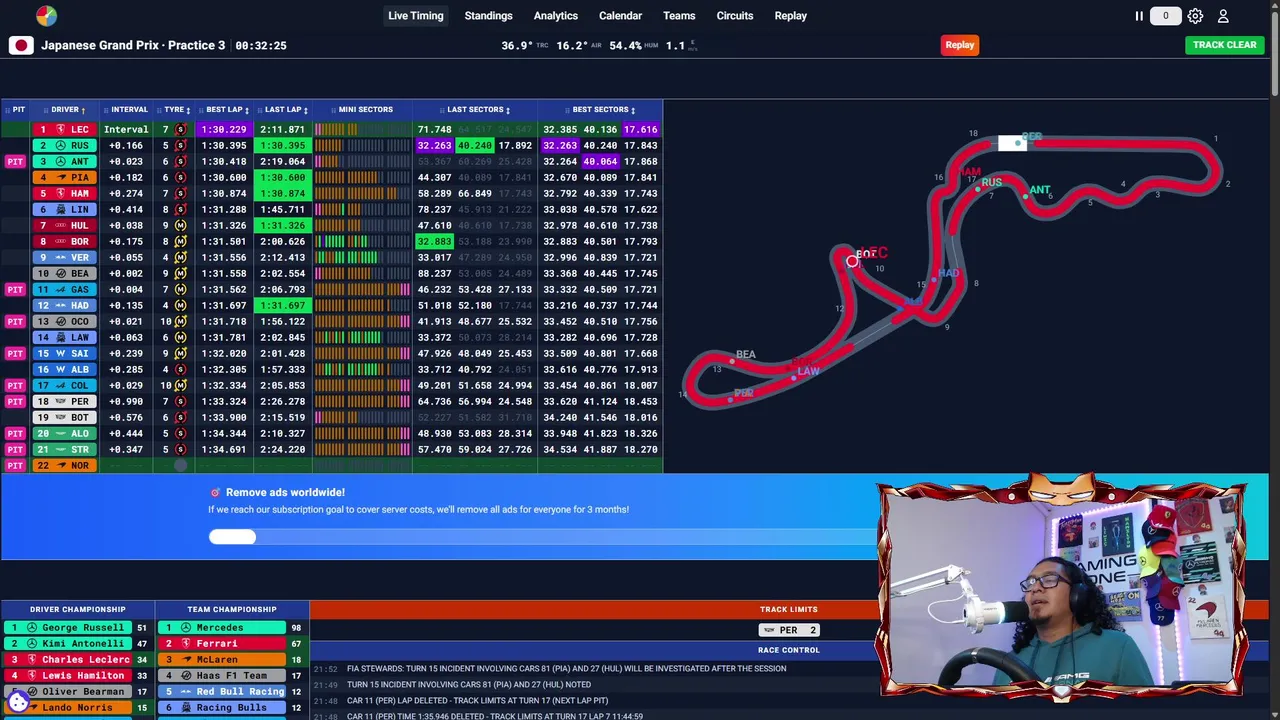Select the VER driver badge
This screenshot has height=720, width=1280.
[x=64, y=258]
